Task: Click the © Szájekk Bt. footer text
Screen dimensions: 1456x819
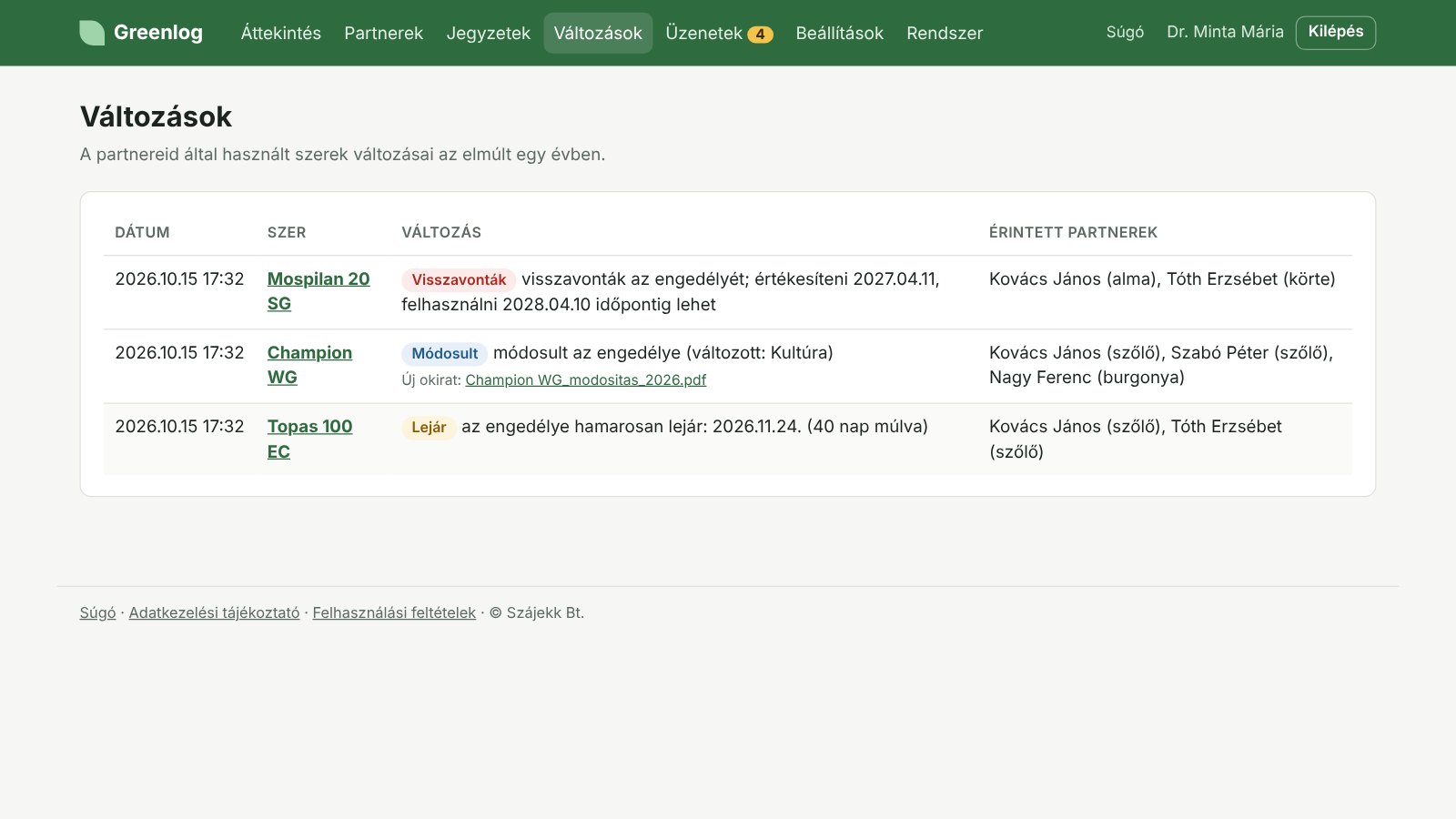Action: (x=537, y=612)
